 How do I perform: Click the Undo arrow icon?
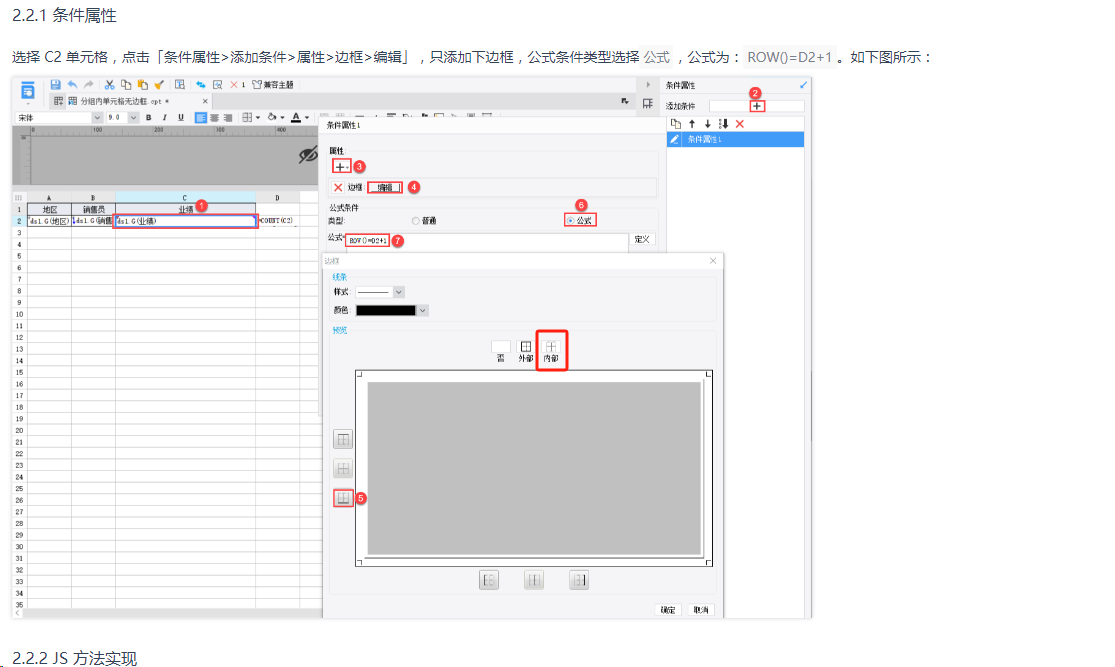[x=73, y=85]
